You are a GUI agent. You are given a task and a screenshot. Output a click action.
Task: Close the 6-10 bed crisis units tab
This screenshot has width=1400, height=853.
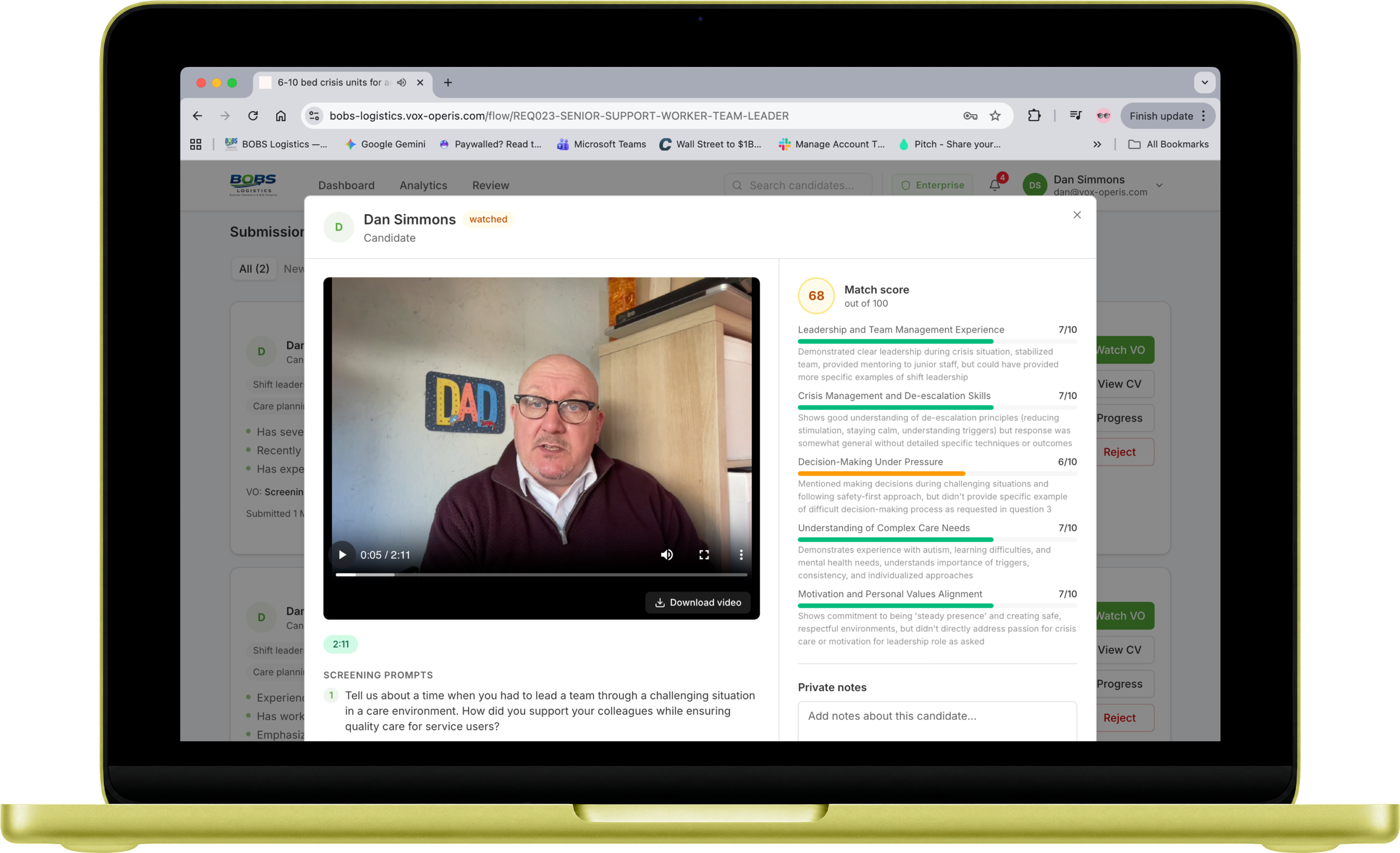coord(420,82)
